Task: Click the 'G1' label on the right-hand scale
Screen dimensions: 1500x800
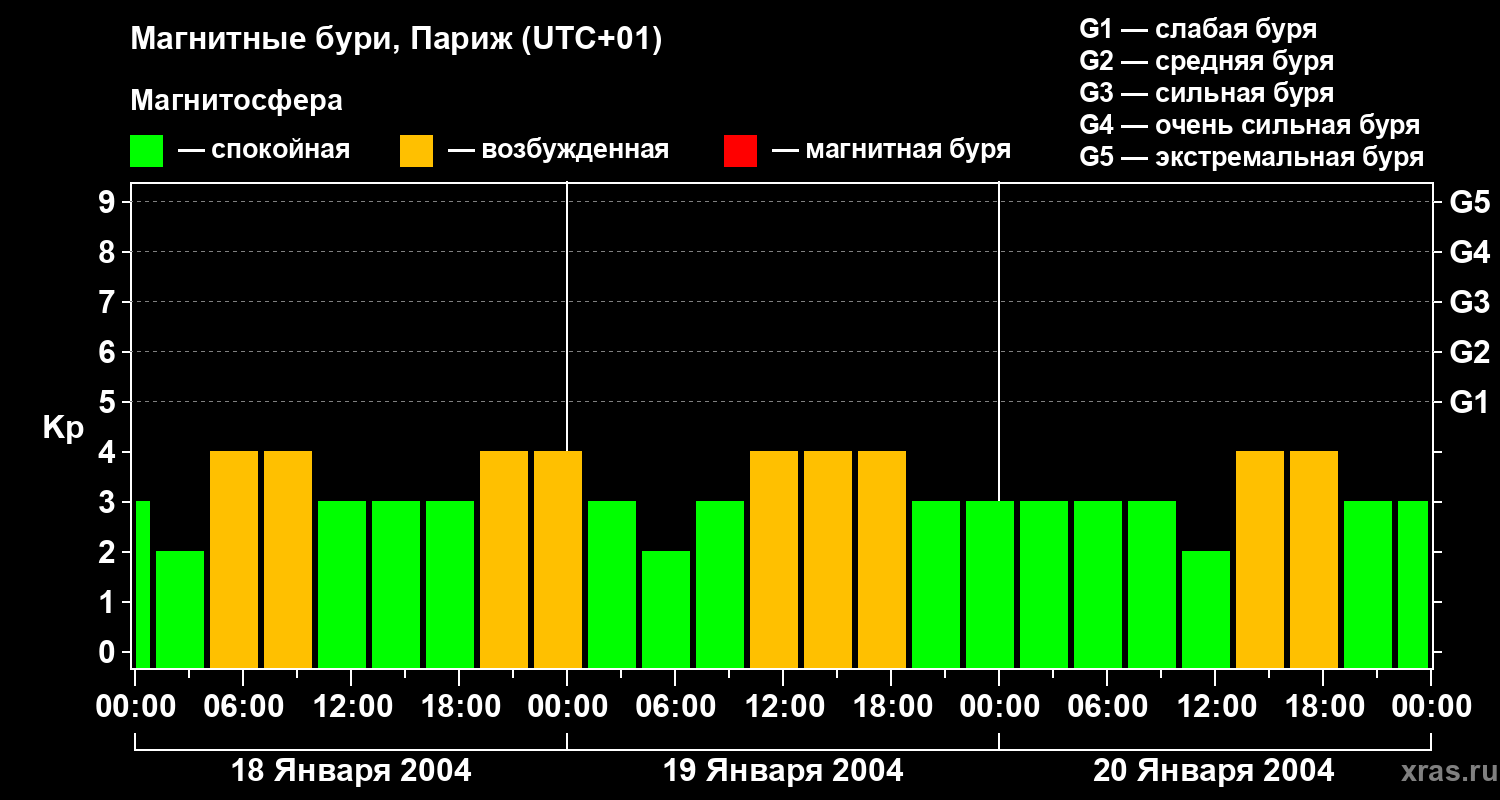Action: [1469, 402]
